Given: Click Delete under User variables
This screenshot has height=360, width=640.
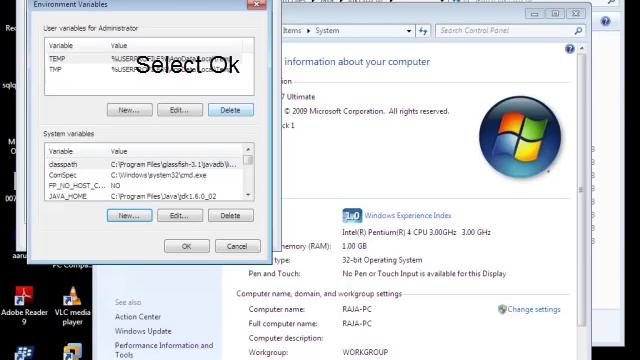Looking at the screenshot, I should point(231,110).
